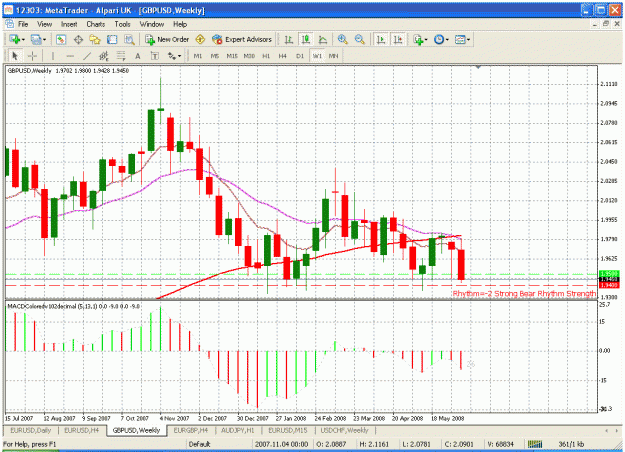Image resolution: width=625 pixels, height=452 pixels.
Task: Select the text label tool
Action: click(x=155, y=56)
